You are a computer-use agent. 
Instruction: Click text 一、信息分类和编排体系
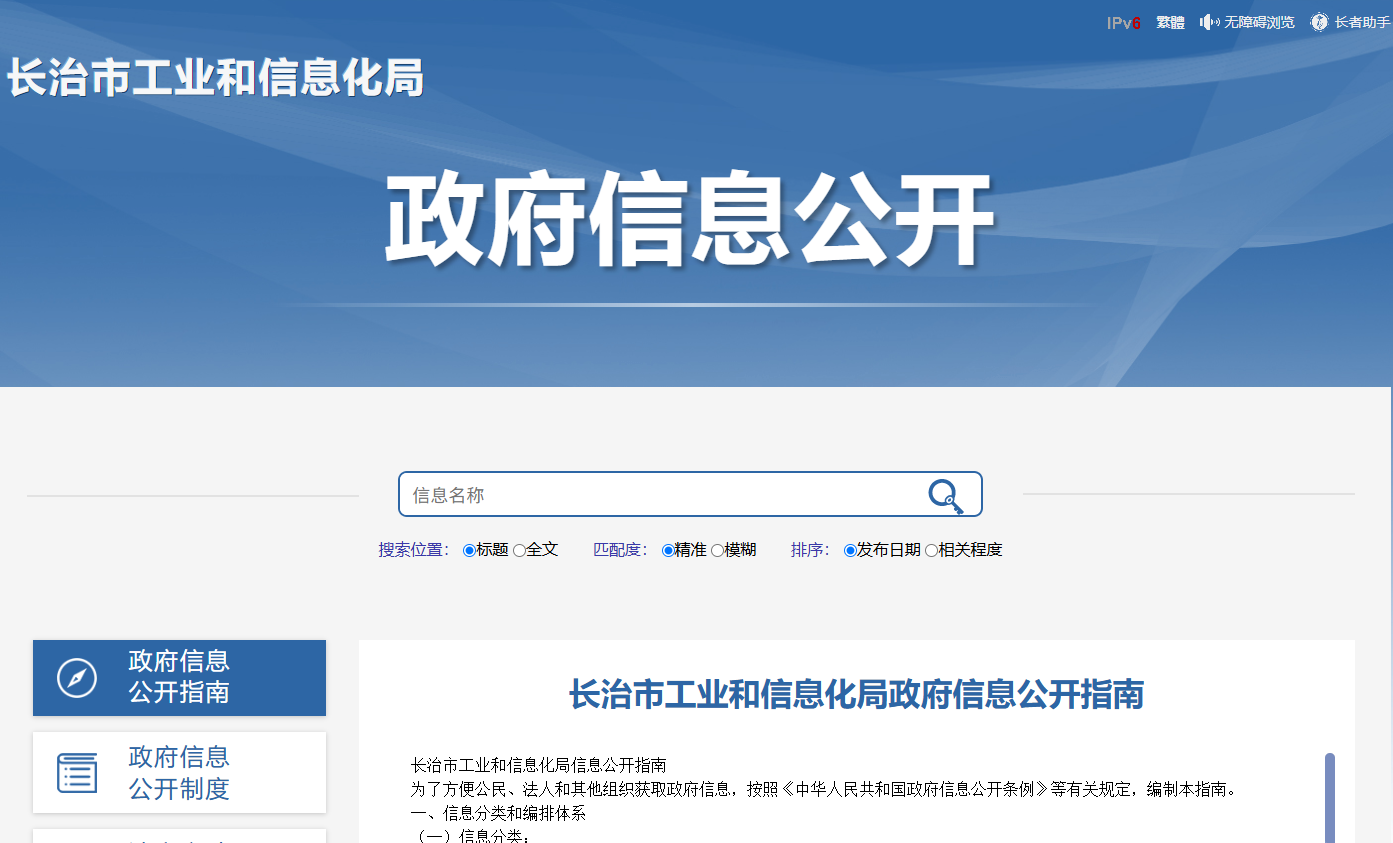pyautogui.click(x=498, y=814)
